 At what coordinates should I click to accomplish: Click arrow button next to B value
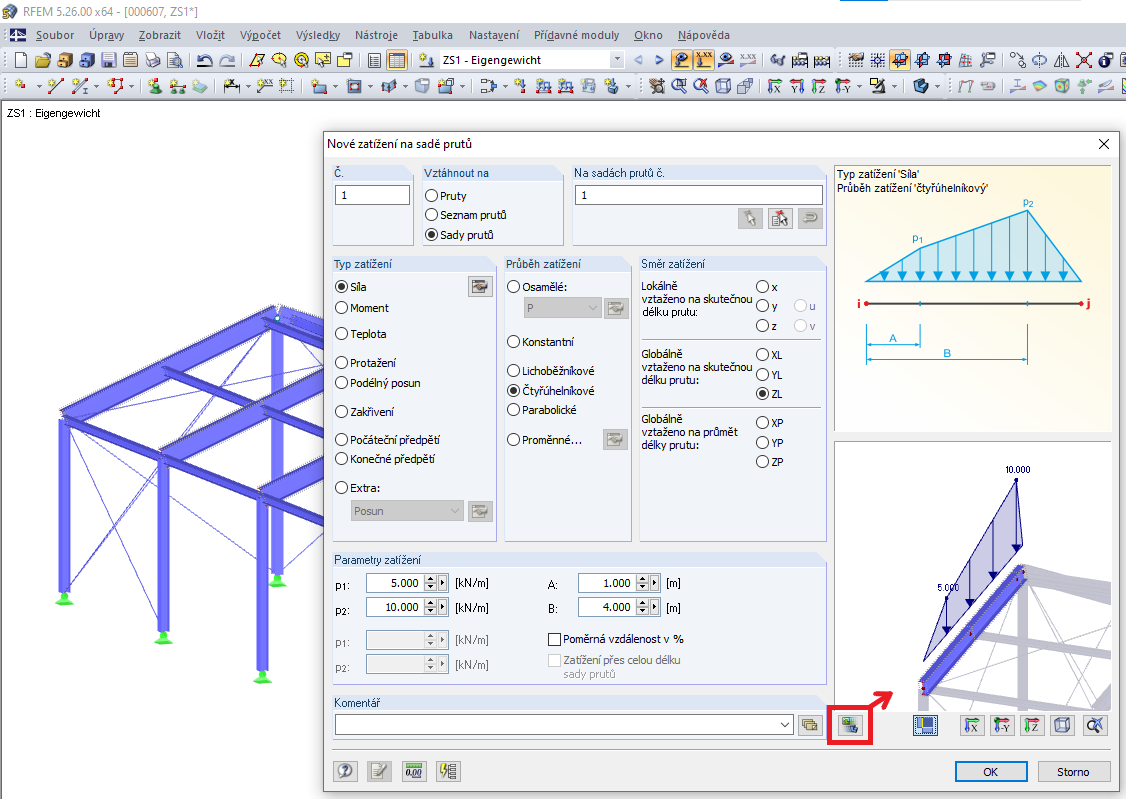tap(654, 607)
